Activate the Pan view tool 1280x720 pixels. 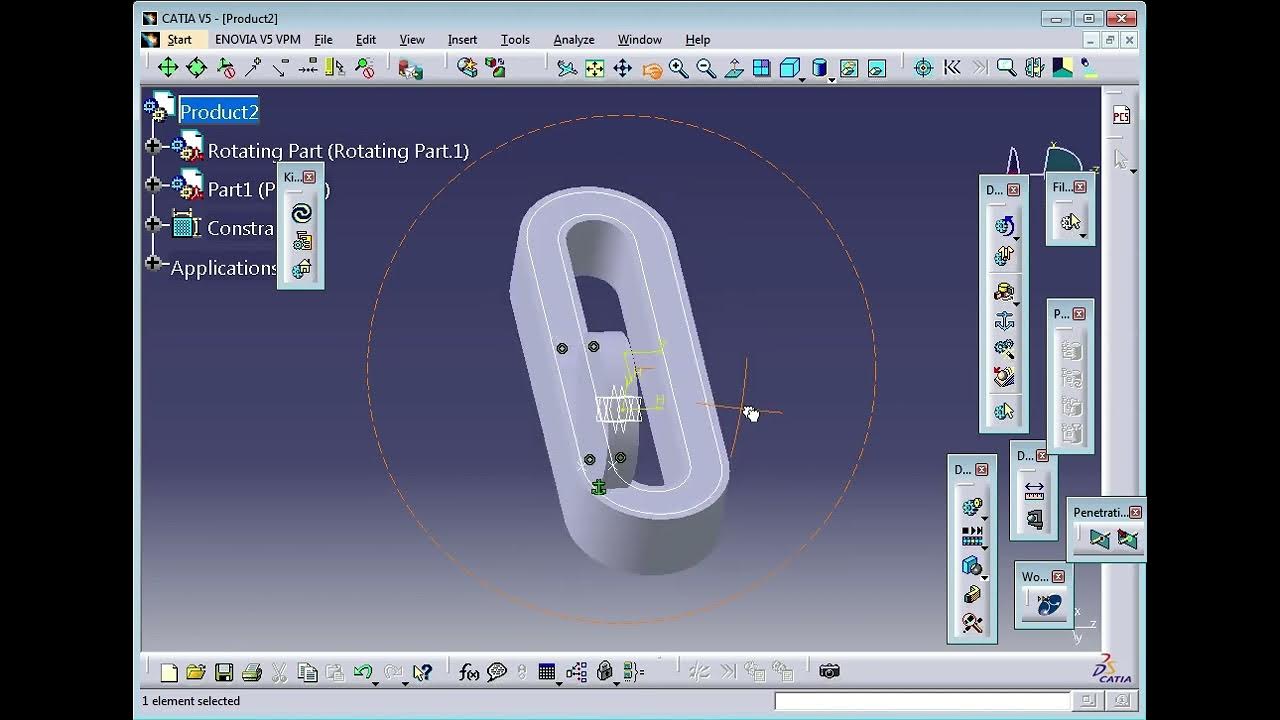coord(623,68)
